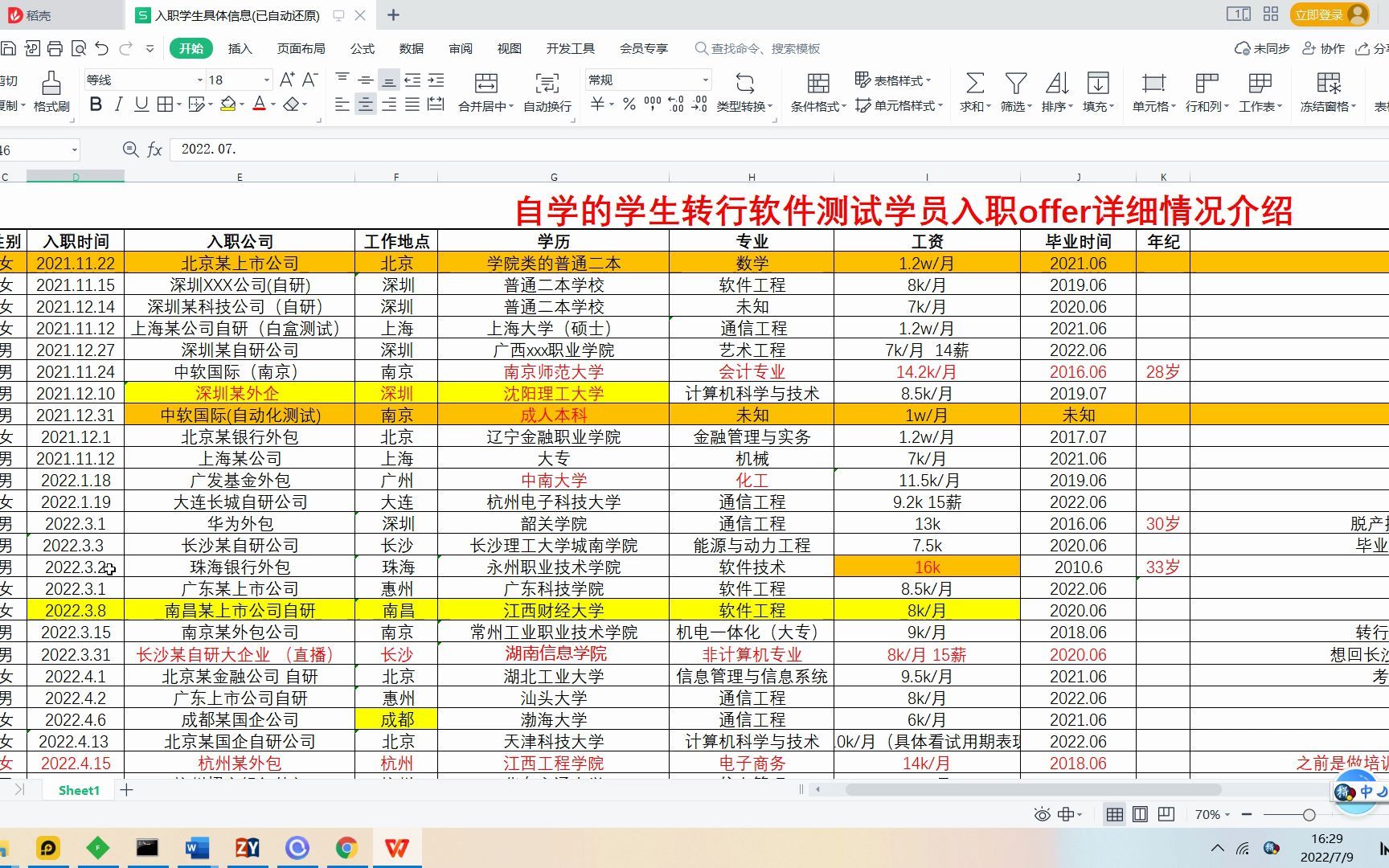The image size is (1389, 868).
Task: Click the redo arrow icon
Action: click(x=125, y=49)
